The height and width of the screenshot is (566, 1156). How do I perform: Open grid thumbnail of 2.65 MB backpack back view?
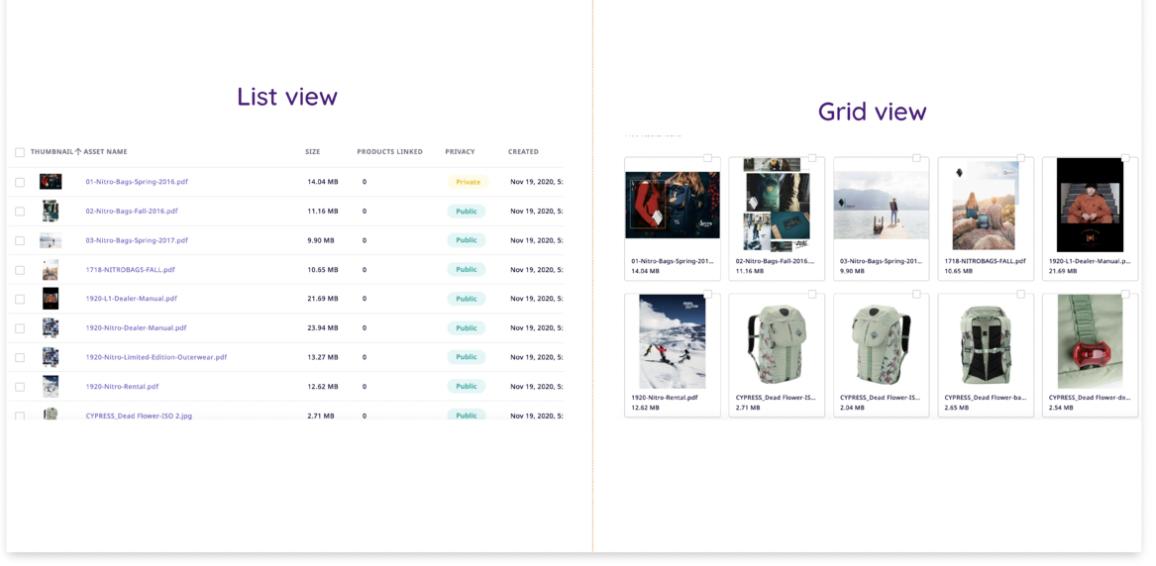click(x=986, y=344)
